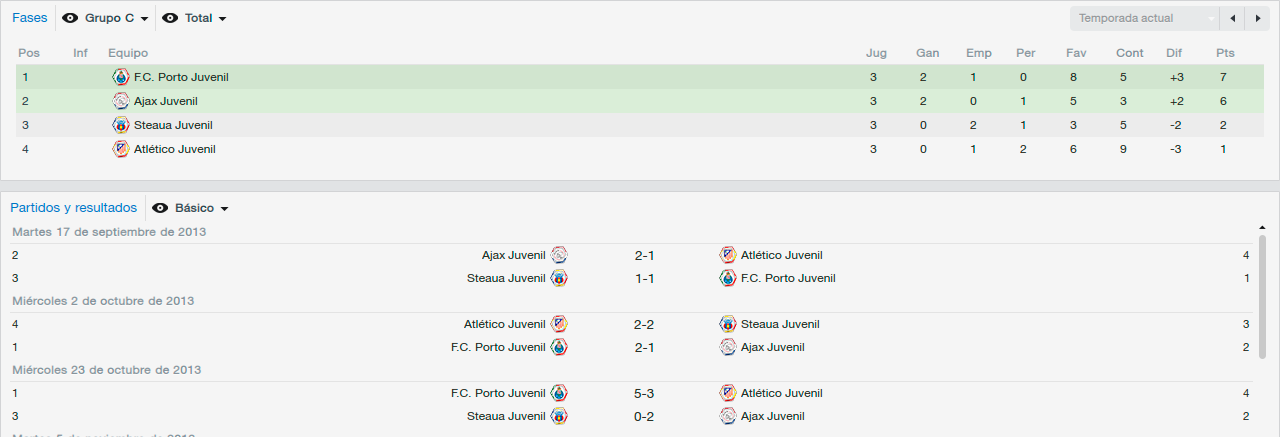Click Ajax crest in 17 septiembre match
Screen dimensions: 1280x437
559,255
